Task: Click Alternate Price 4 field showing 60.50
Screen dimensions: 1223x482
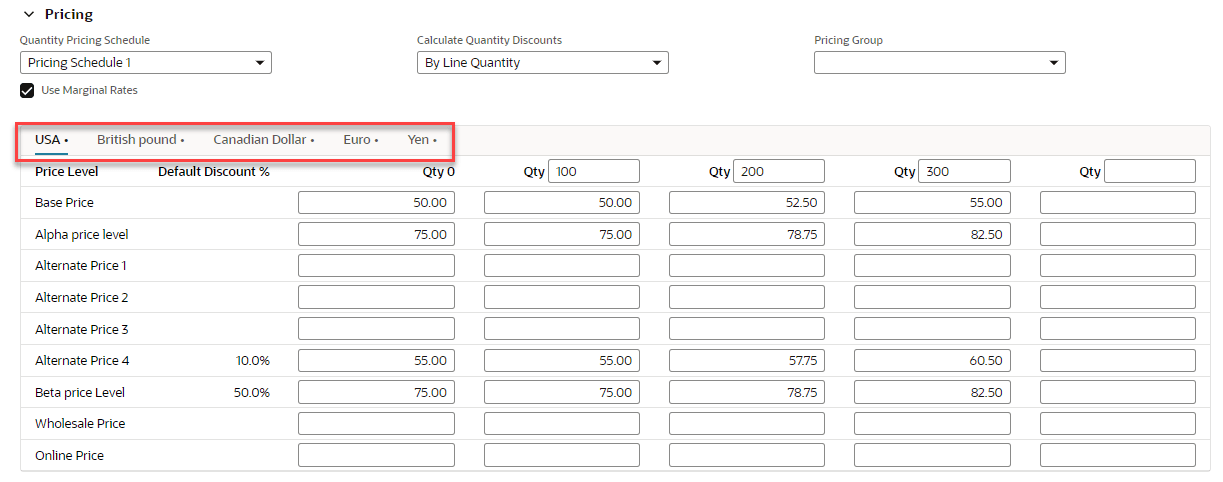Action: (932, 361)
